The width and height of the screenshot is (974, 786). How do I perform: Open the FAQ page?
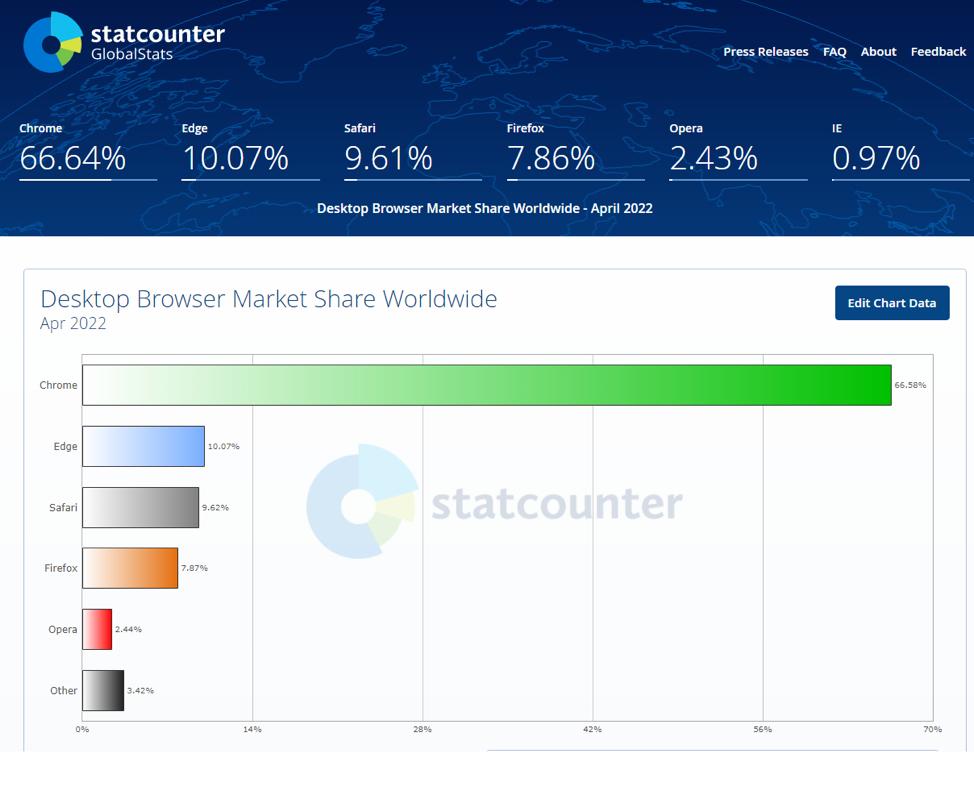point(834,52)
